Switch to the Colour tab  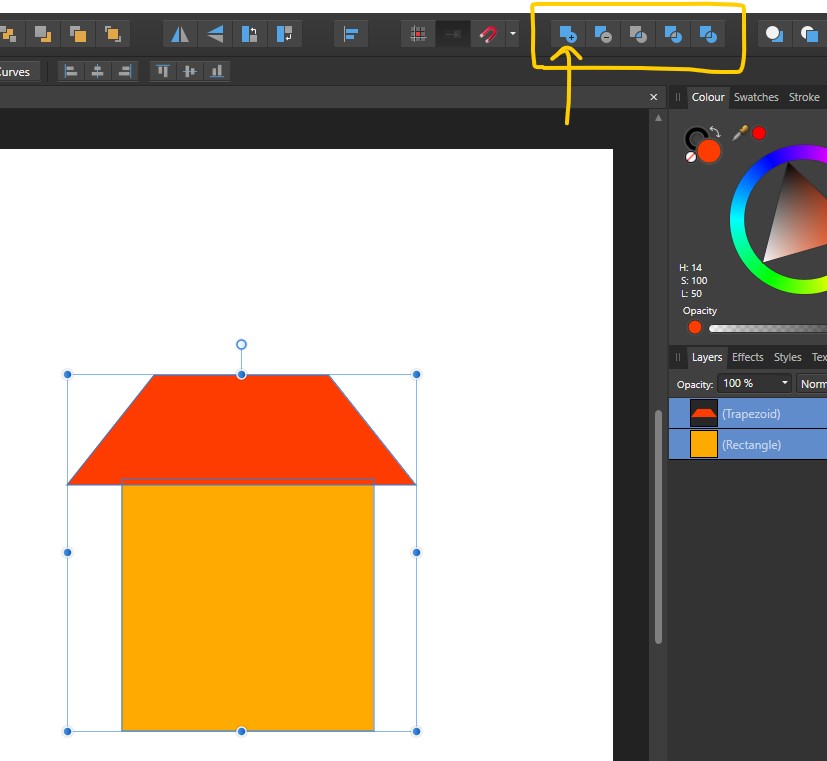click(x=708, y=97)
